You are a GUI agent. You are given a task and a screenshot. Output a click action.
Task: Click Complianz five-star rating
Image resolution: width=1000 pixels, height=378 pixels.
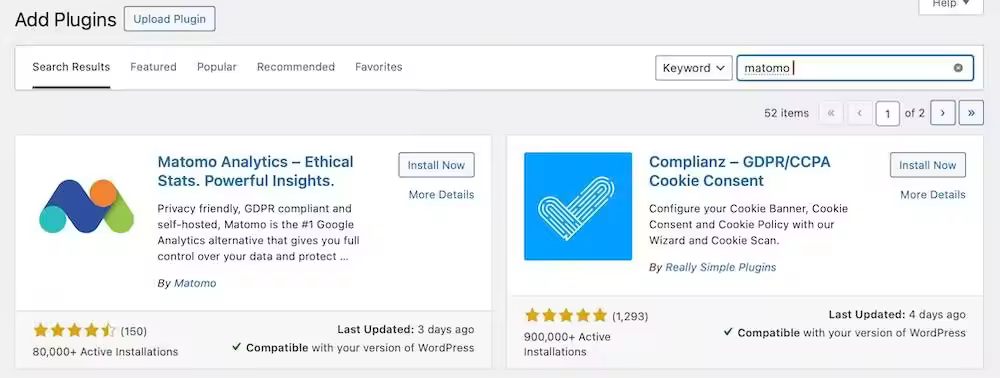pyautogui.click(x=566, y=315)
